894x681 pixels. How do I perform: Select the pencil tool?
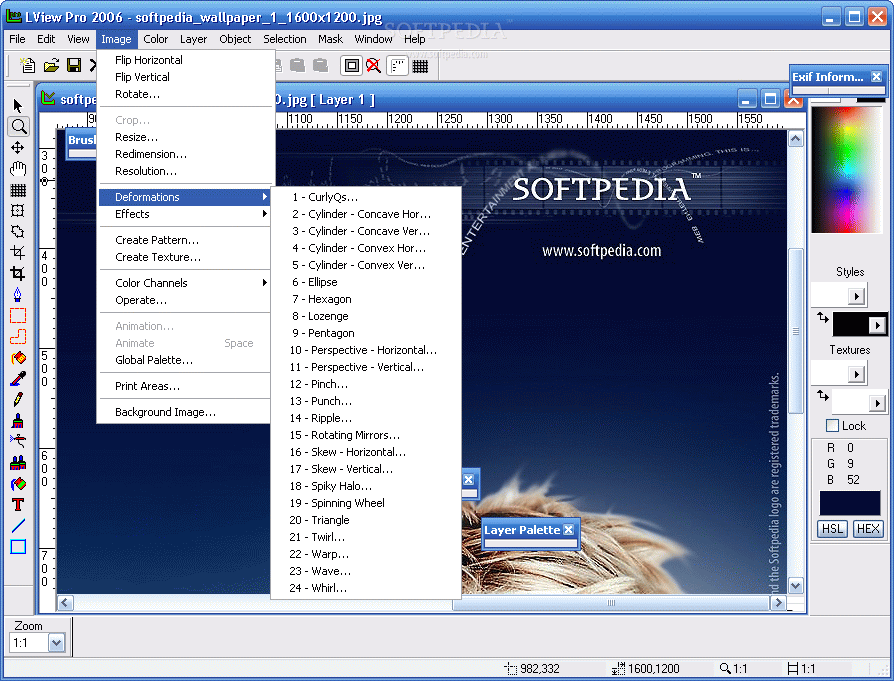[x=18, y=400]
